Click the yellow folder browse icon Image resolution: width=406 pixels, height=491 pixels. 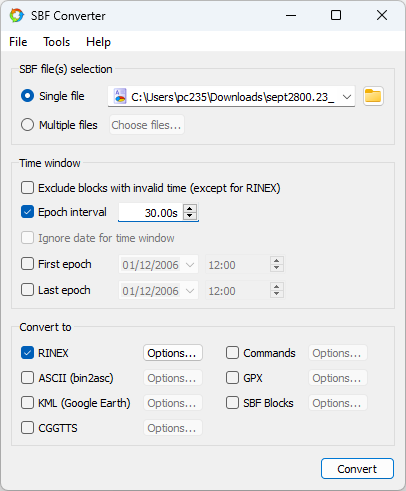373,96
